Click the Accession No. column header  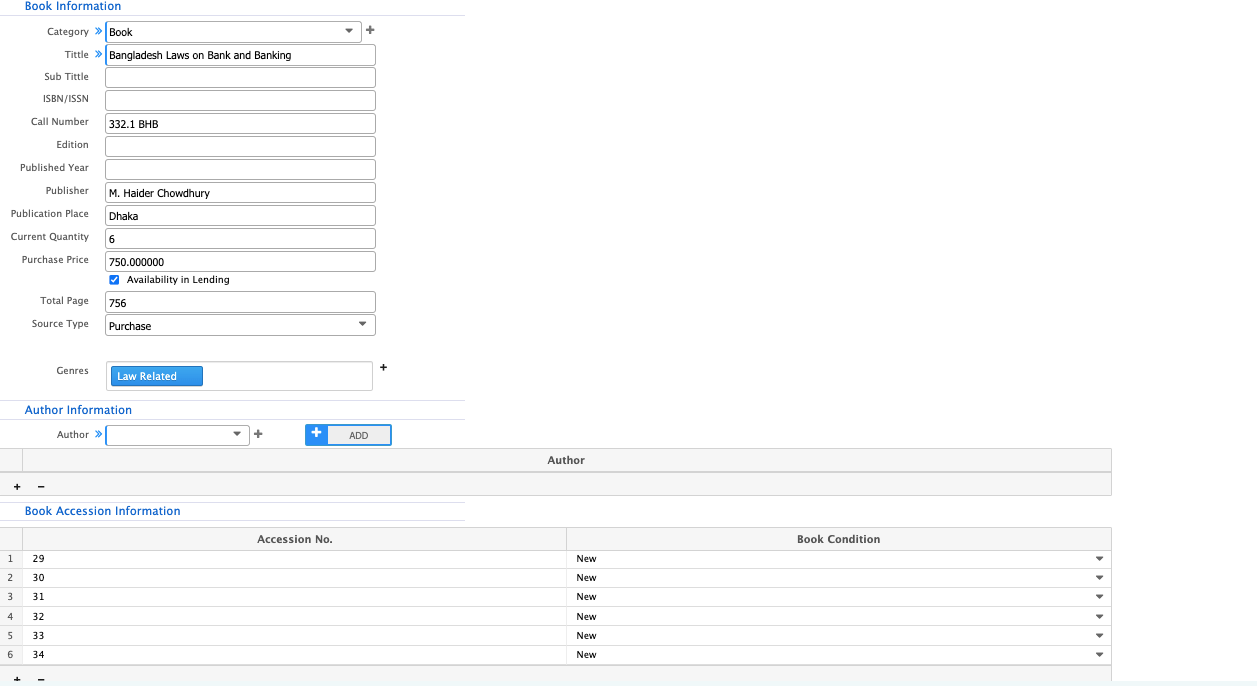(x=294, y=539)
